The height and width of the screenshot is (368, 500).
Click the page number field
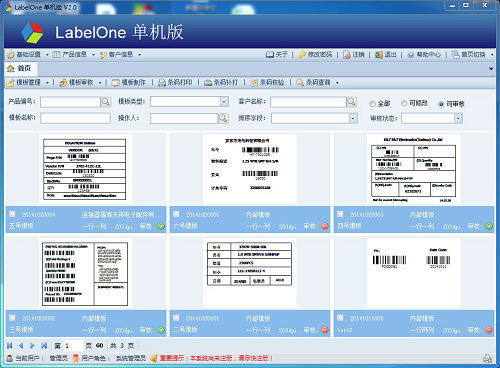[x=73, y=346]
